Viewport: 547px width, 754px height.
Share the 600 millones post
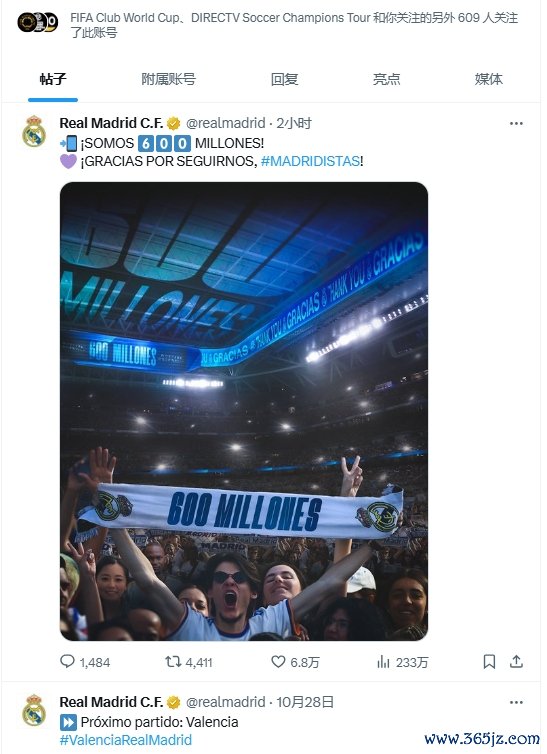[x=516, y=662]
